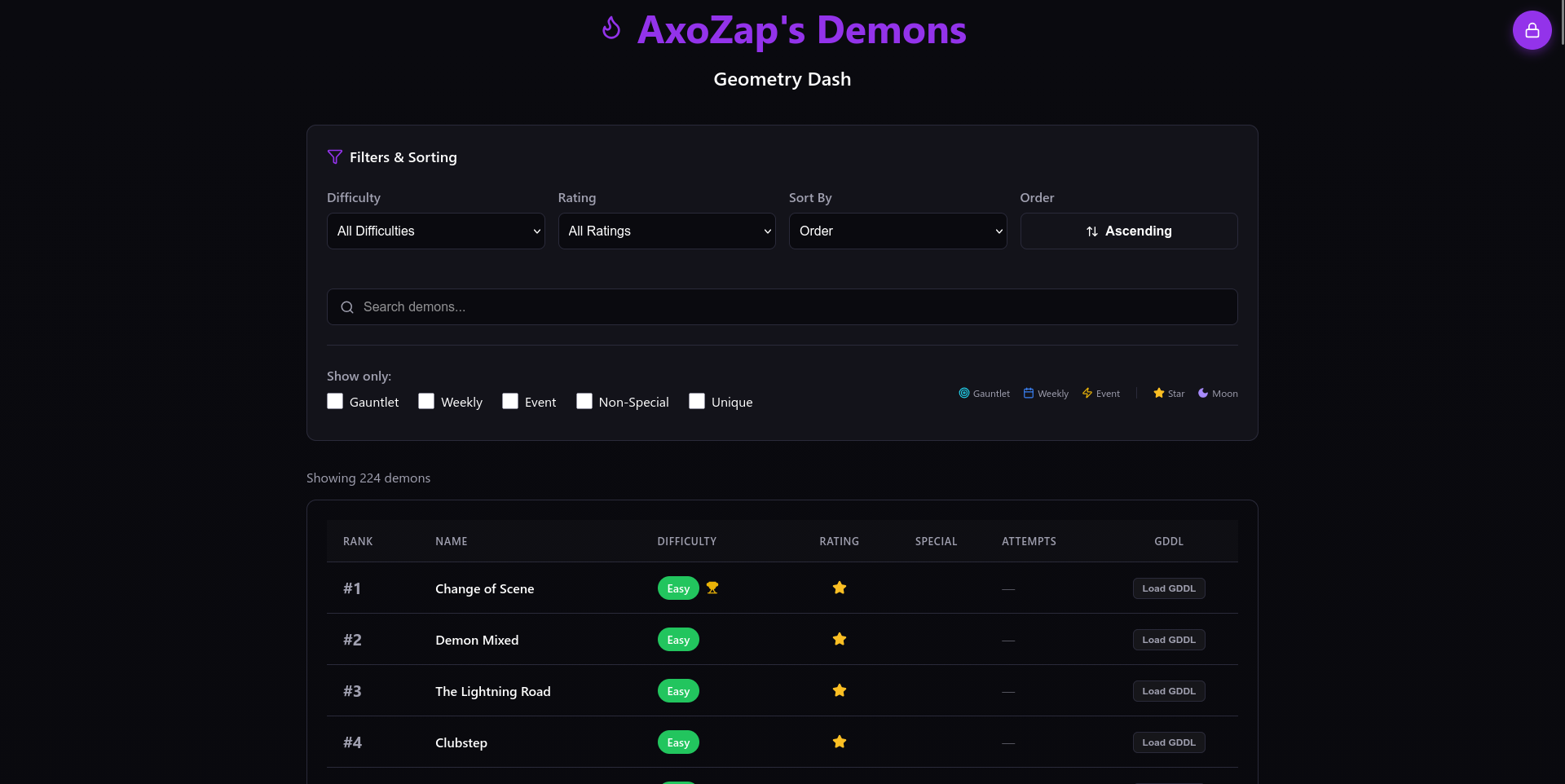1565x784 pixels.
Task: Click the filter funnel icon
Action: pos(334,156)
